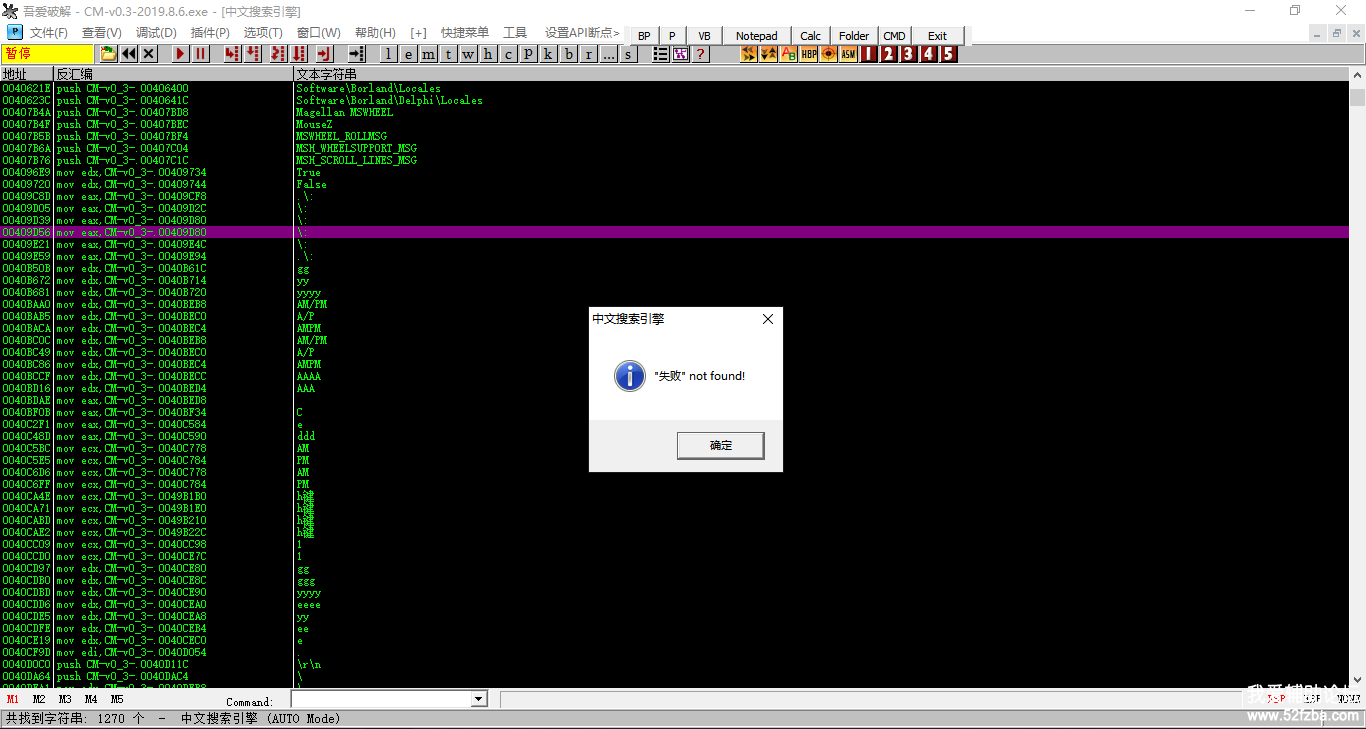
Task: Open the 快捷菜单 dropdown menu
Action: click(x=465, y=33)
